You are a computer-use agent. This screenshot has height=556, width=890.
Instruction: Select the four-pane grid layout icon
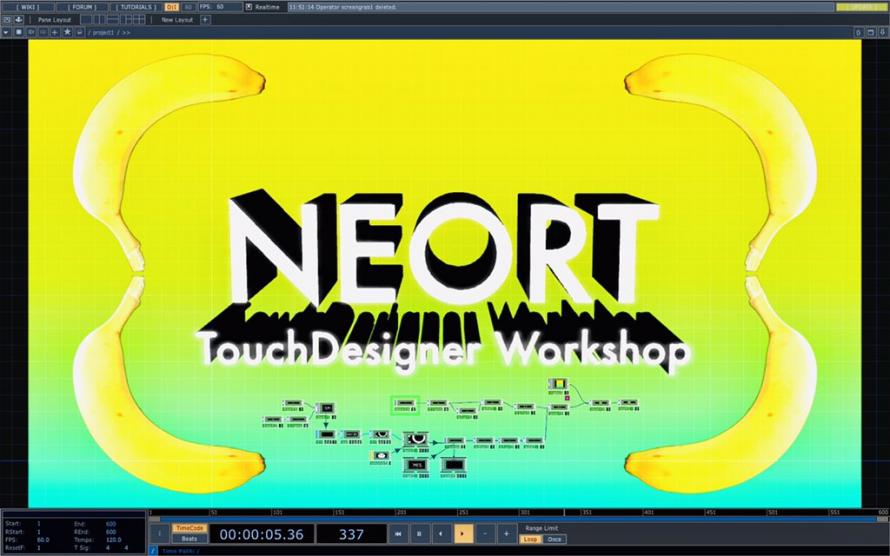click(139, 20)
